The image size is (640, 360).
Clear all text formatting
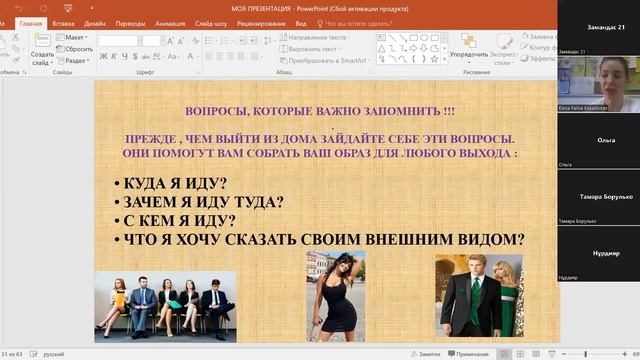tap(196, 40)
